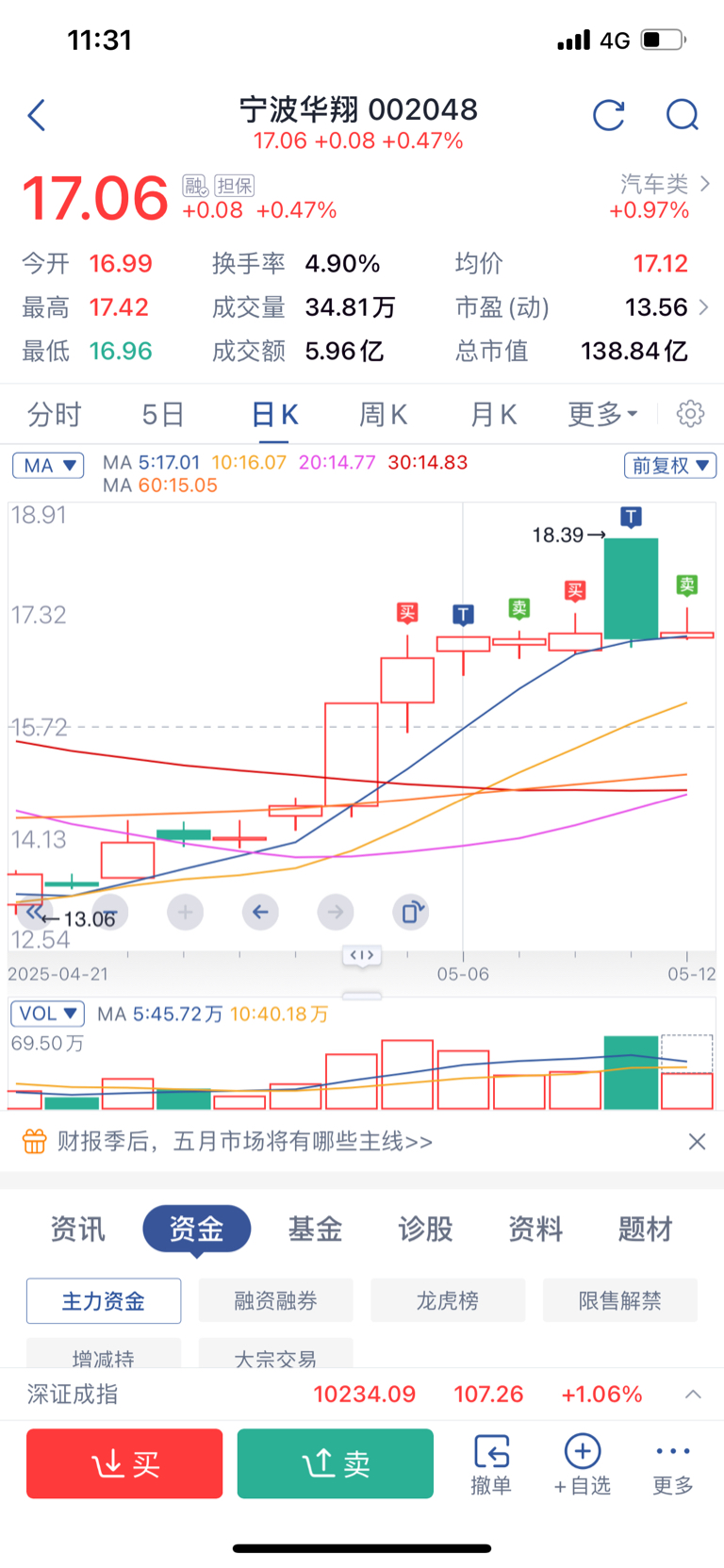The width and height of the screenshot is (724, 1568).
Task: Tap 均价 17.12 value
Action: point(660,264)
